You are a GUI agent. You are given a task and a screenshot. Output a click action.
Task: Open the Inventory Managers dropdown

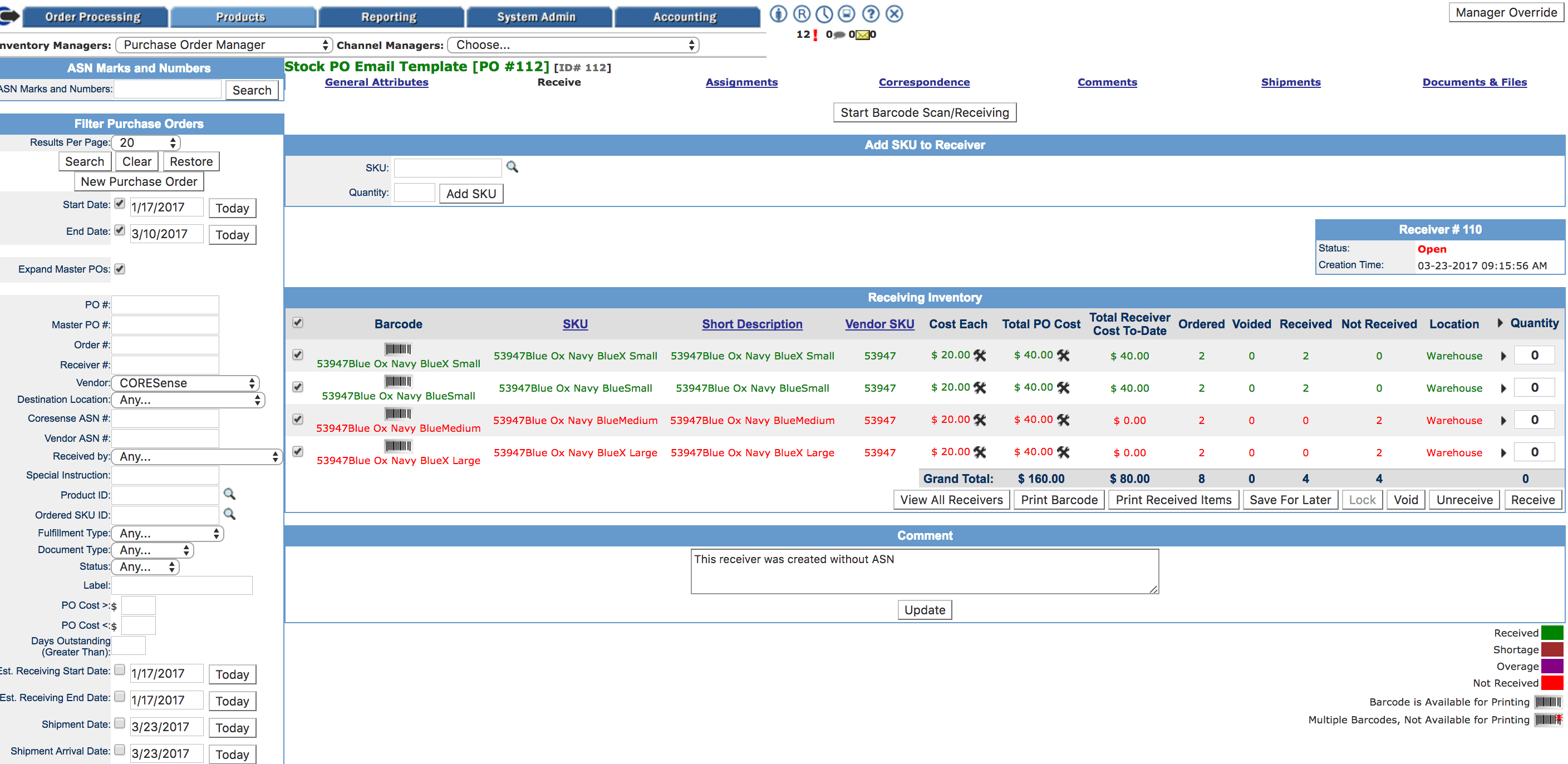[x=224, y=45]
